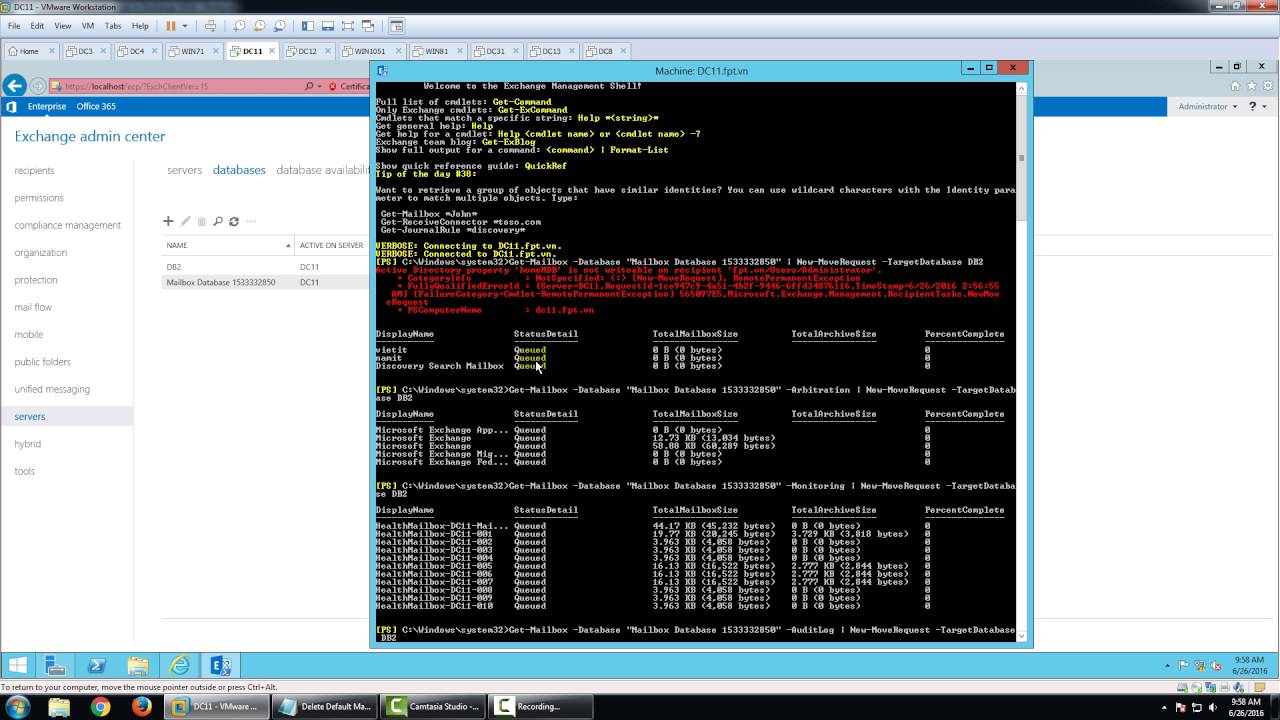Switch to the DC12 VM tab
This screenshot has height=720, width=1280.
(307, 51)
